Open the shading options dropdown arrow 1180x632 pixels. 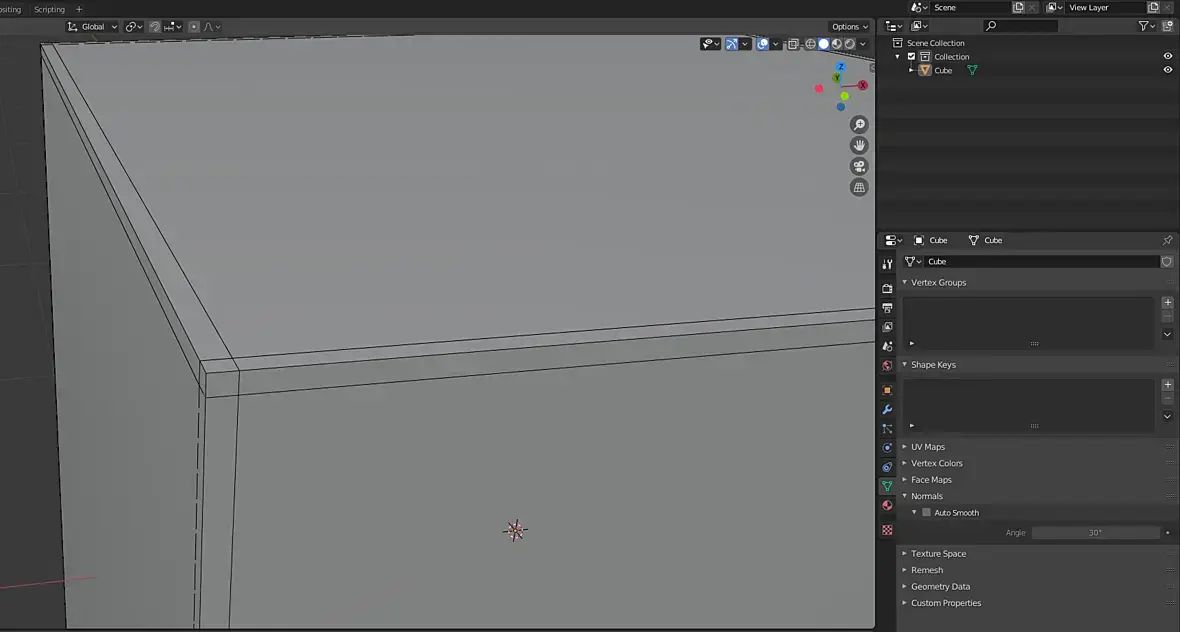point(863,44)
